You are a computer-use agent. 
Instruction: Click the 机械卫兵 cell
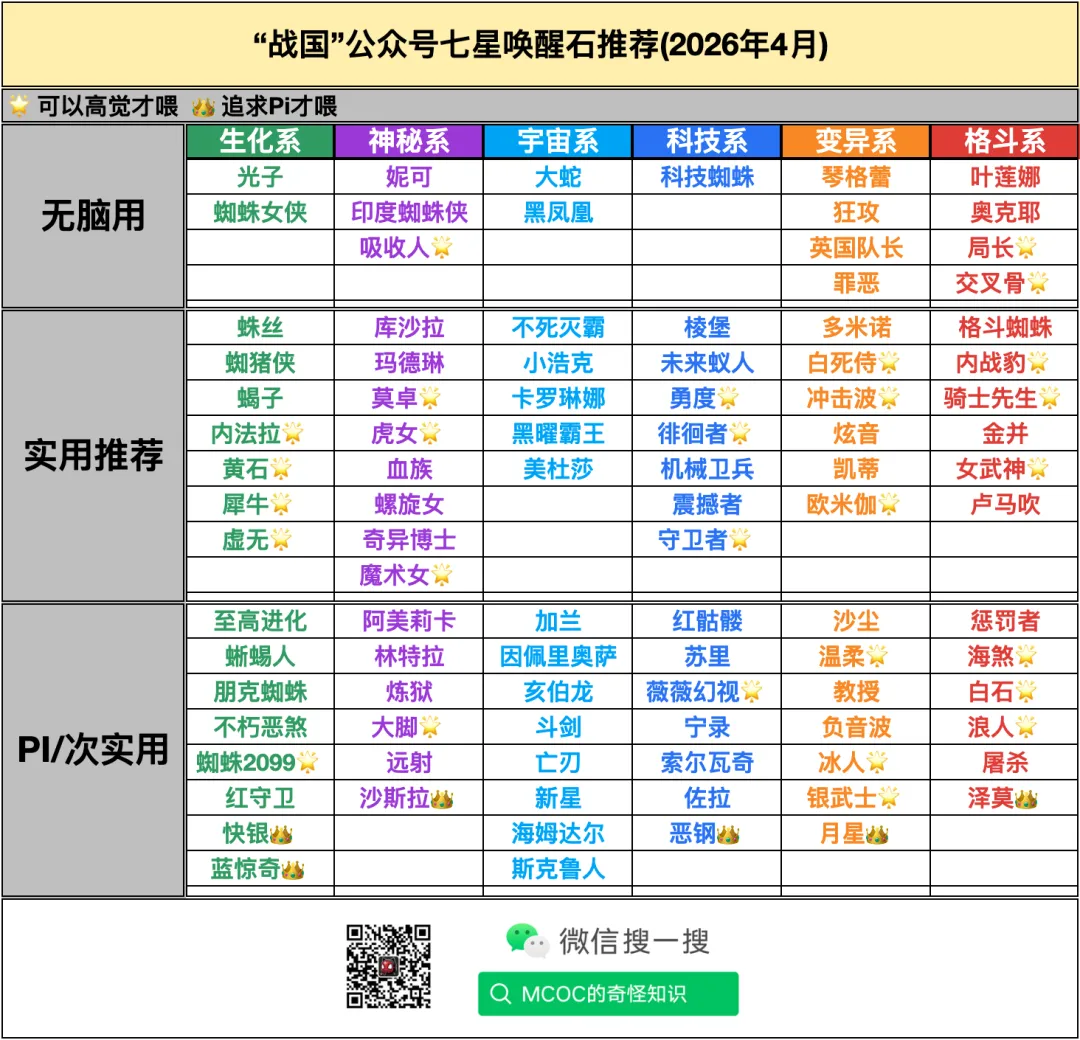[x=707, y=469]
